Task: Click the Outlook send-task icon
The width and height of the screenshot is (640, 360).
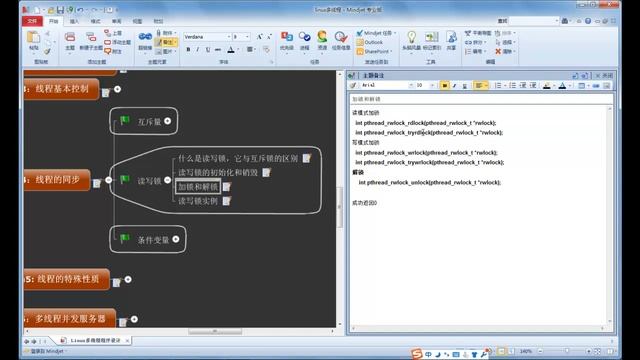Action: 360,42
